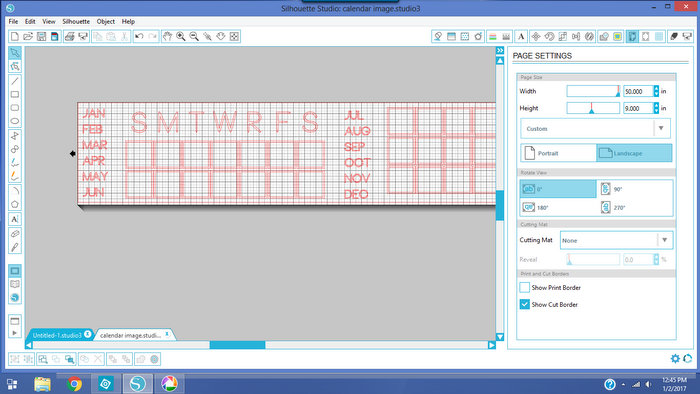The image size is (700, 394).
Task: Enable the Show Print Border checkbox
Action: (x=525, y=287)
